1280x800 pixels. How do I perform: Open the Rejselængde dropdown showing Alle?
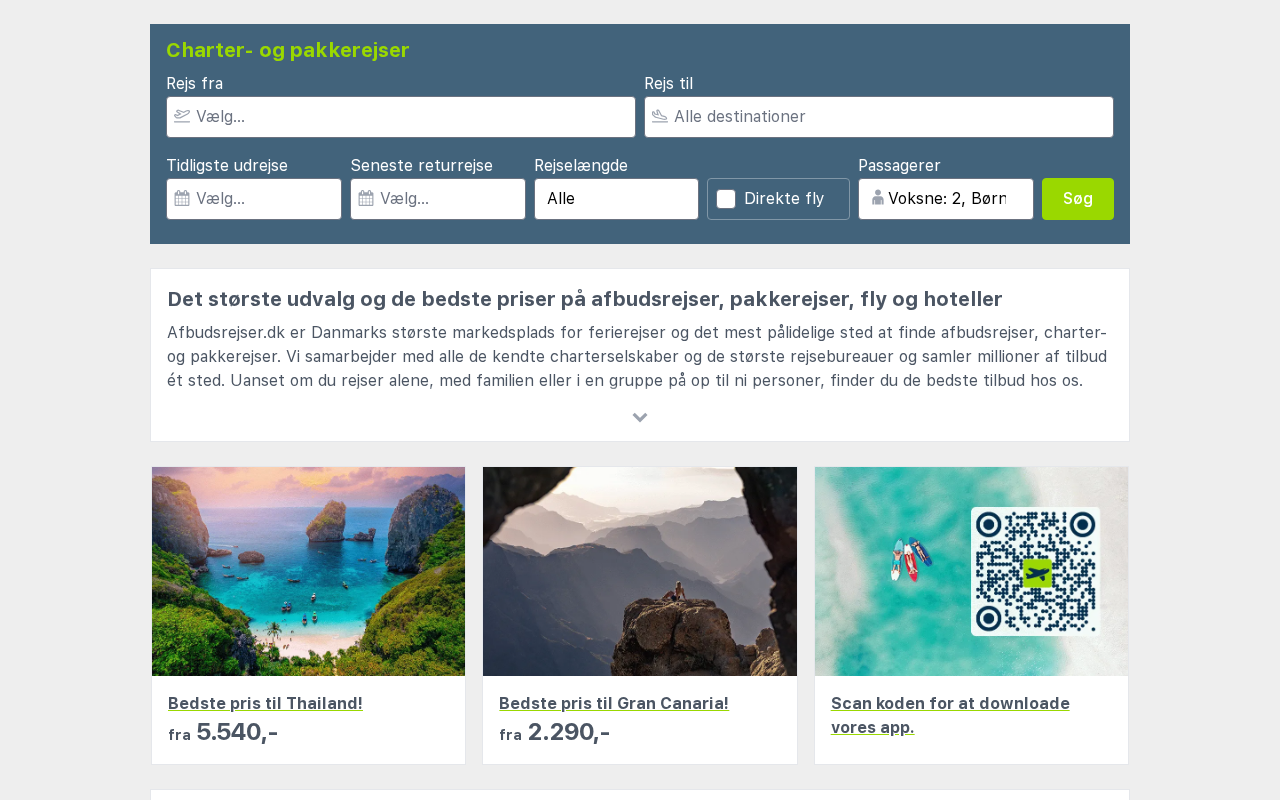point(616,199)
